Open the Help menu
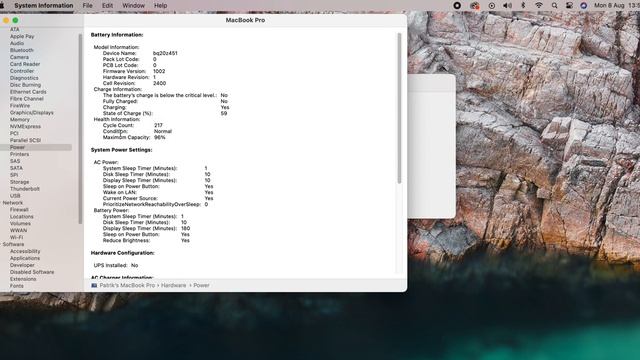The height and width of the screenshot is (360, 640). pyautogui.click(x=160, y=6)
